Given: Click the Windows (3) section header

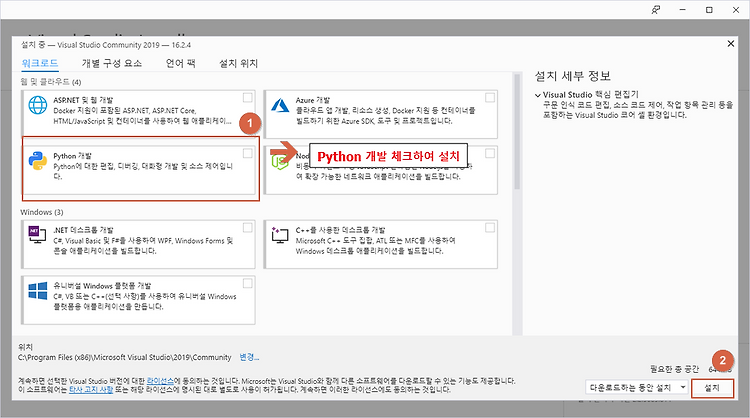Looking at the screenshot, I should [x=42, y=212].
